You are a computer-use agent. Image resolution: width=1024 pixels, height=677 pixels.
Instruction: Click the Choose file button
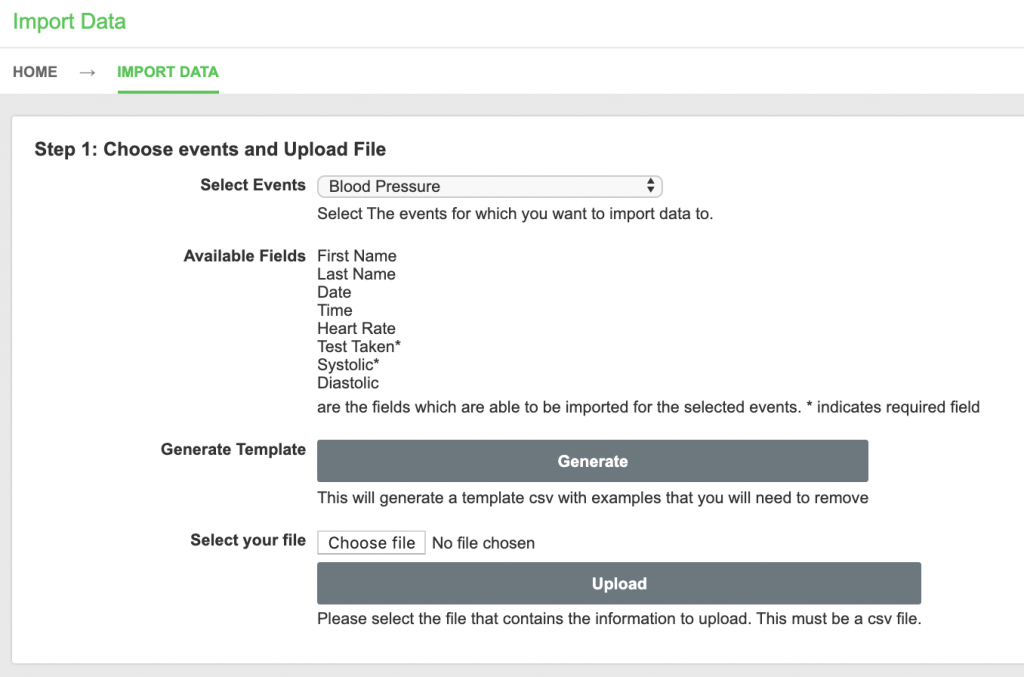pyautogui.click(x=372, y=543)
